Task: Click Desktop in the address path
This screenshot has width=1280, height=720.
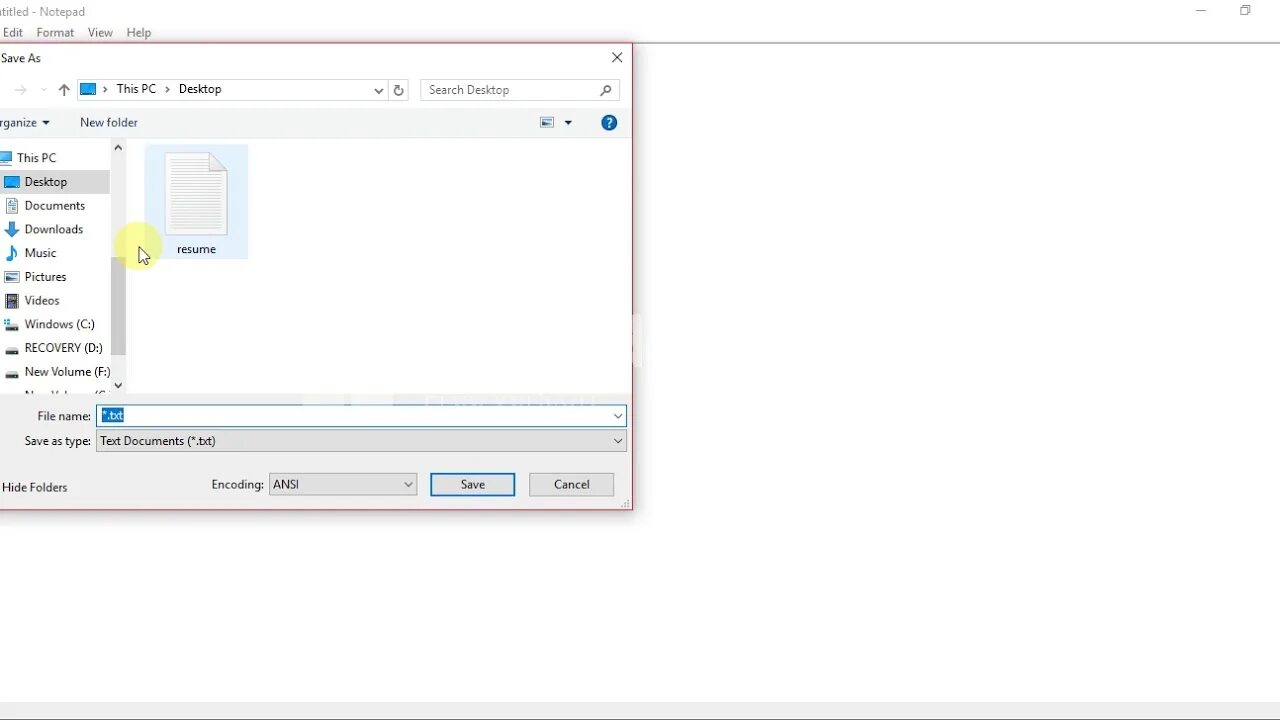Action: pyautogui.click(x=200, y=89)
